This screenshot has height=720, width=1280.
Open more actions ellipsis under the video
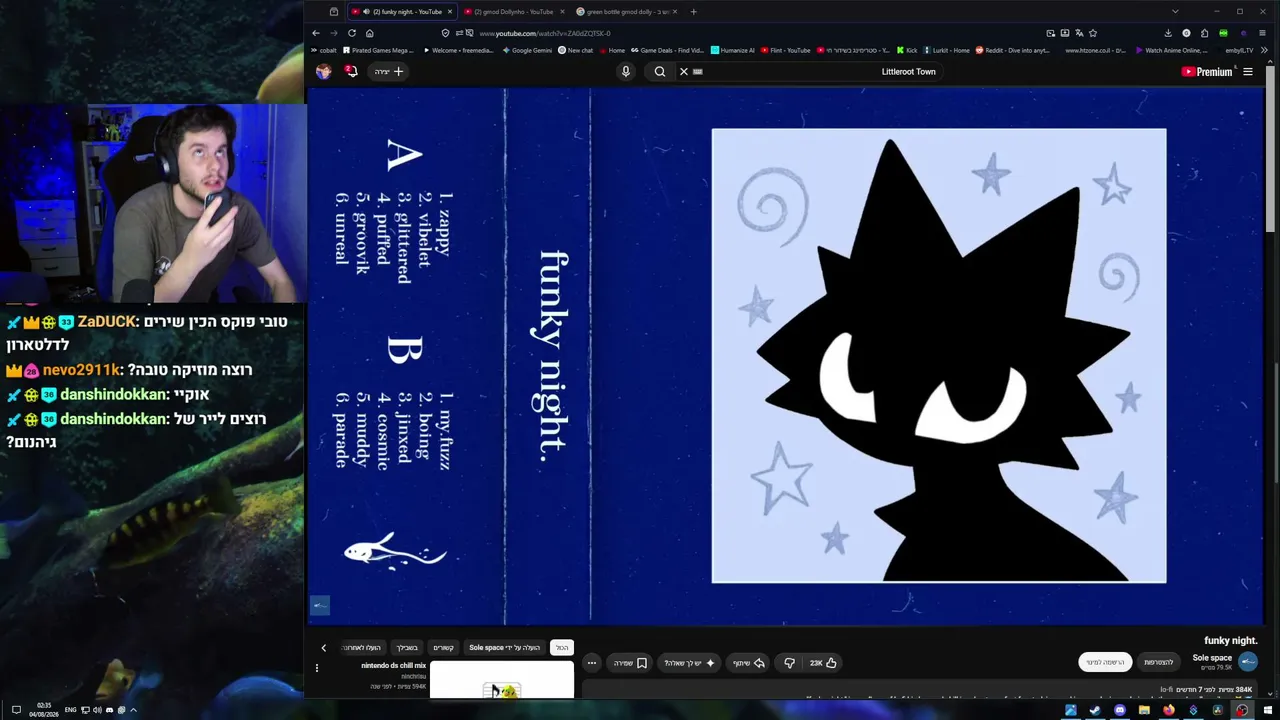[x=592, y=663]
